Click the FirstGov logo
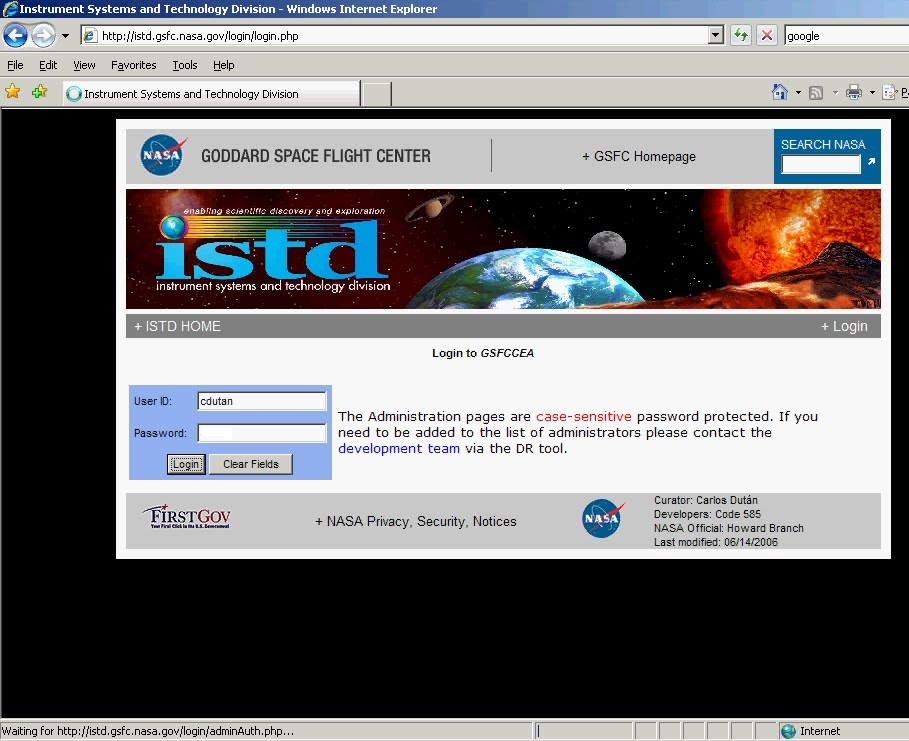Screen dimensions: 909x741 tap(187, 516)
